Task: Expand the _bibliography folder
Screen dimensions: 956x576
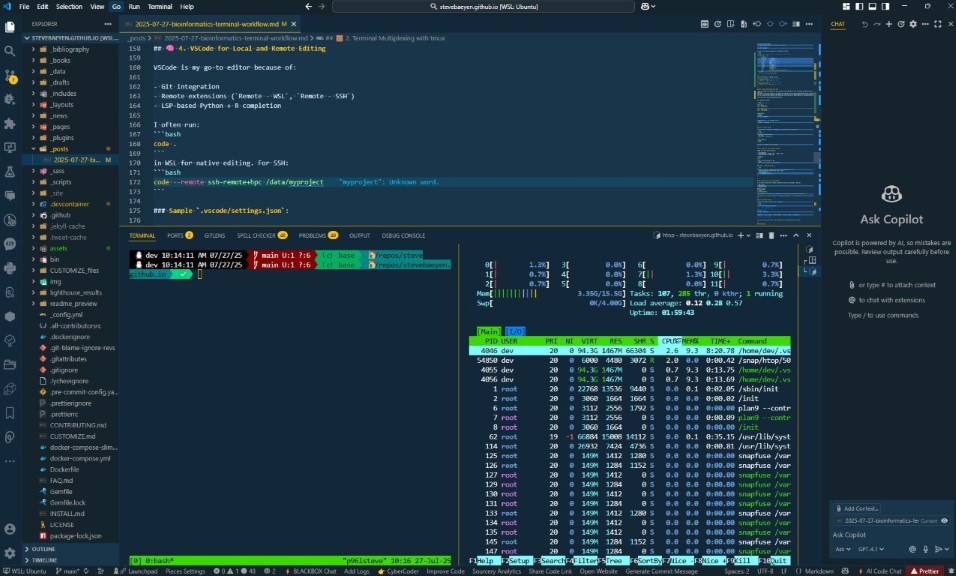Action: pos(70,49)
